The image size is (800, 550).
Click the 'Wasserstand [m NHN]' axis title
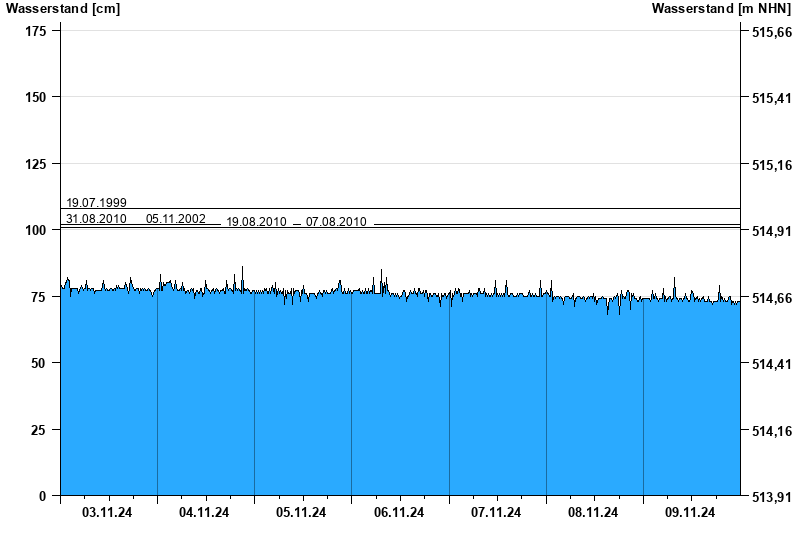pyautogui.click(x=720, y=9)
